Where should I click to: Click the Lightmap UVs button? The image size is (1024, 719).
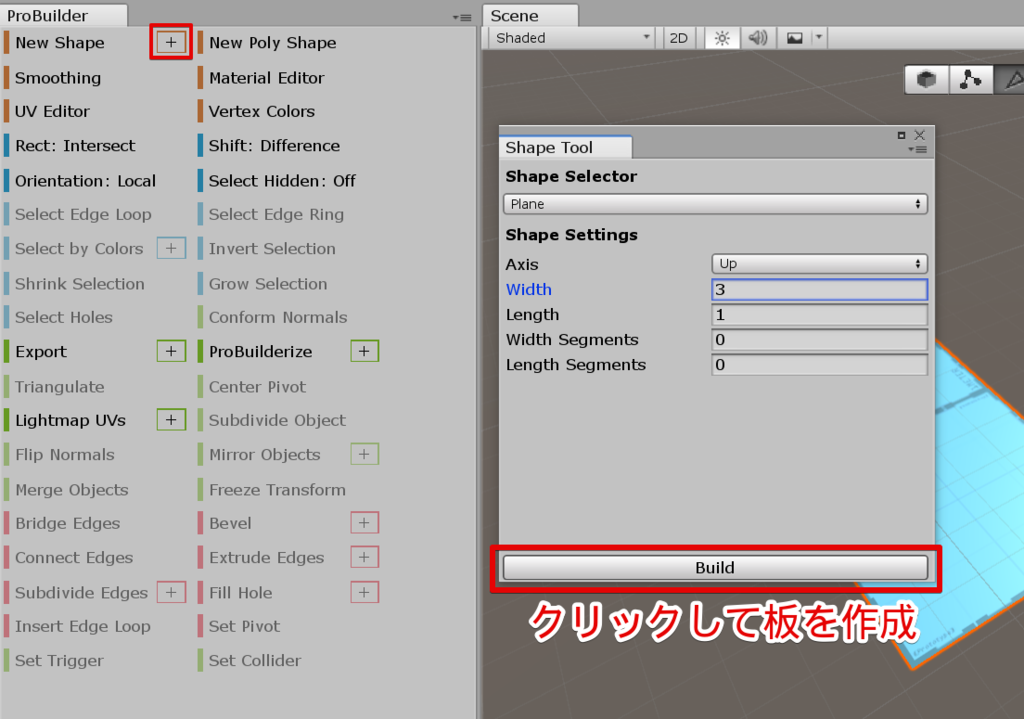pyautogui.click(x=71, y=420)
